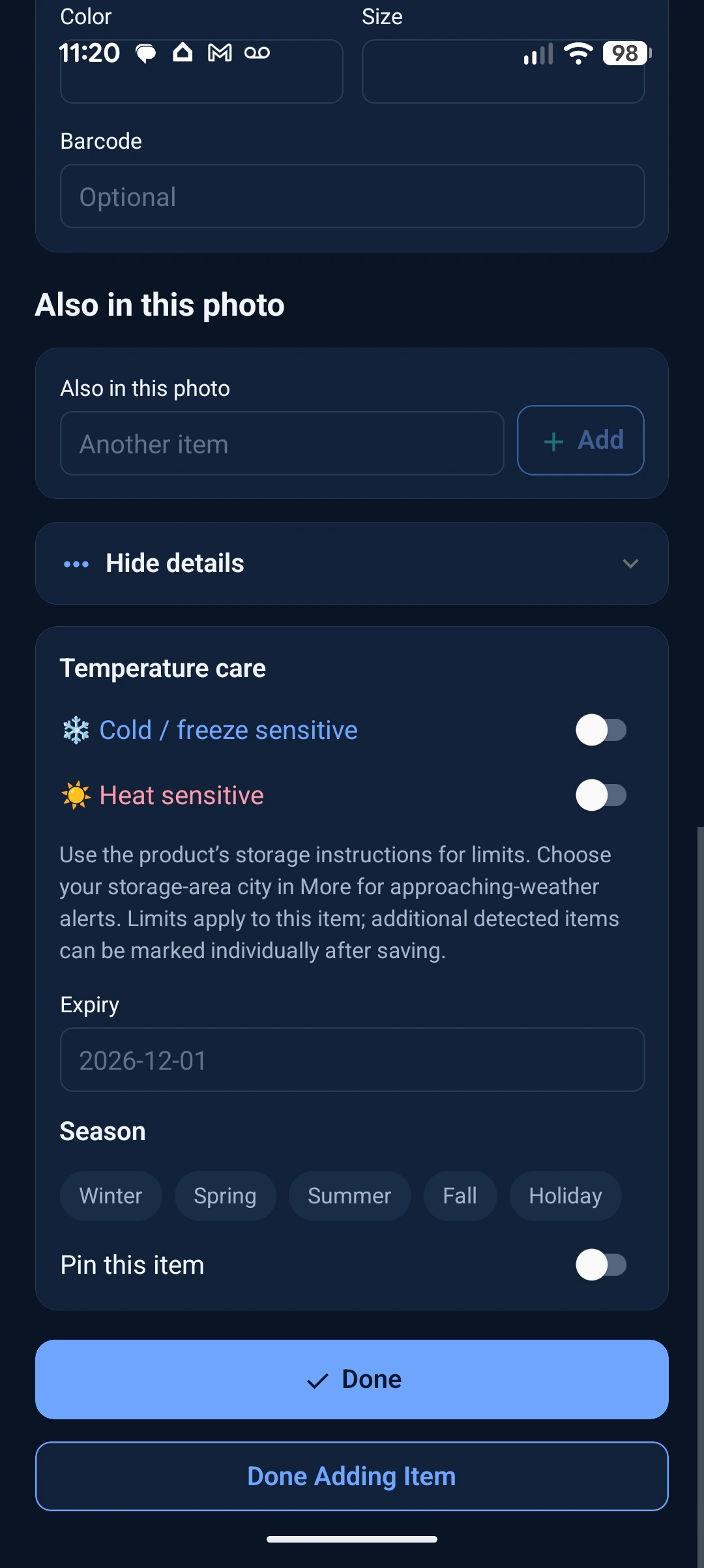Tap the checkmark icon in the Done button
The height and width of the screenshot is (1568, 704).
pyautogui.click(x=317, y=1381)
